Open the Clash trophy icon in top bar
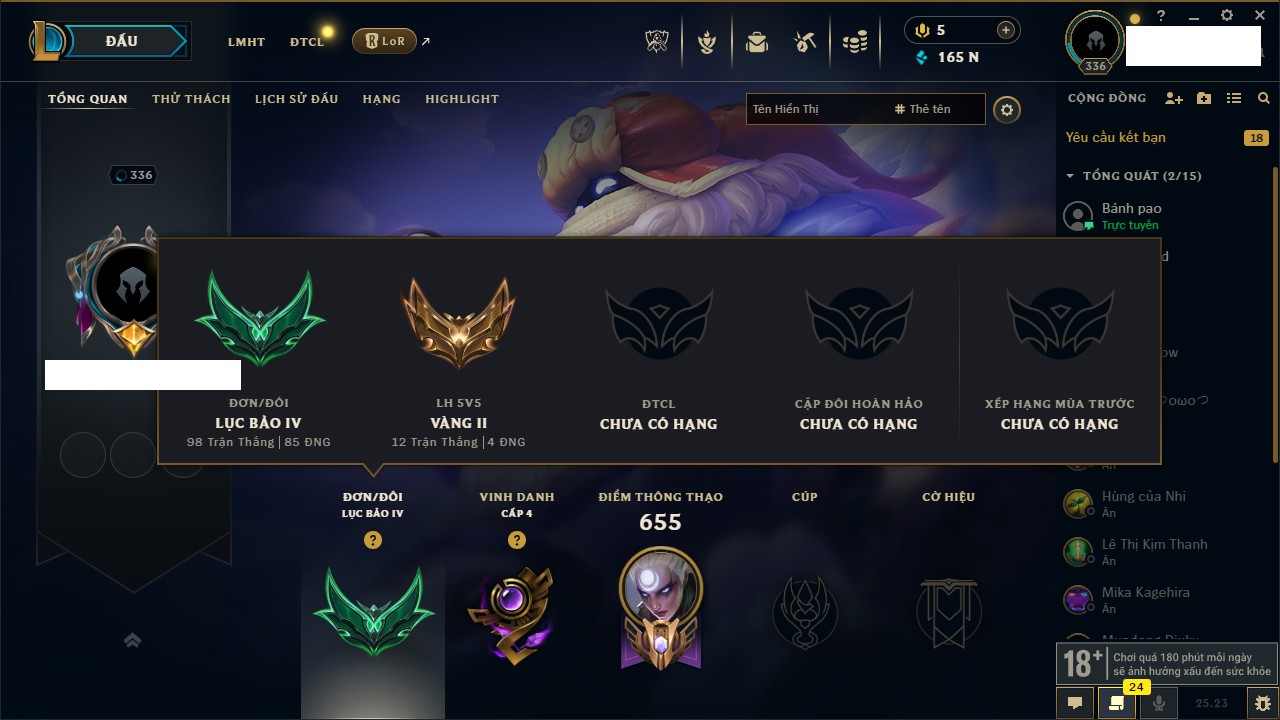The image size is (1280, 720). [658, 42]
